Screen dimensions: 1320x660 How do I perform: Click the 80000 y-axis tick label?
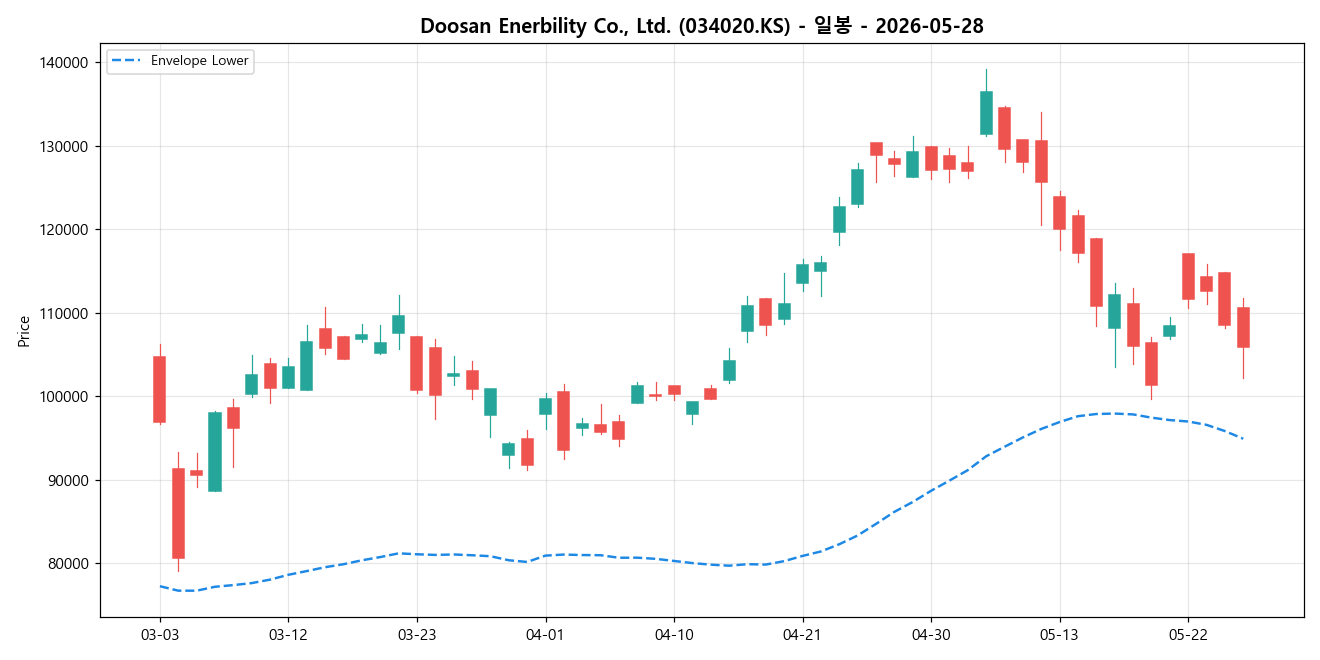point(67,564)
